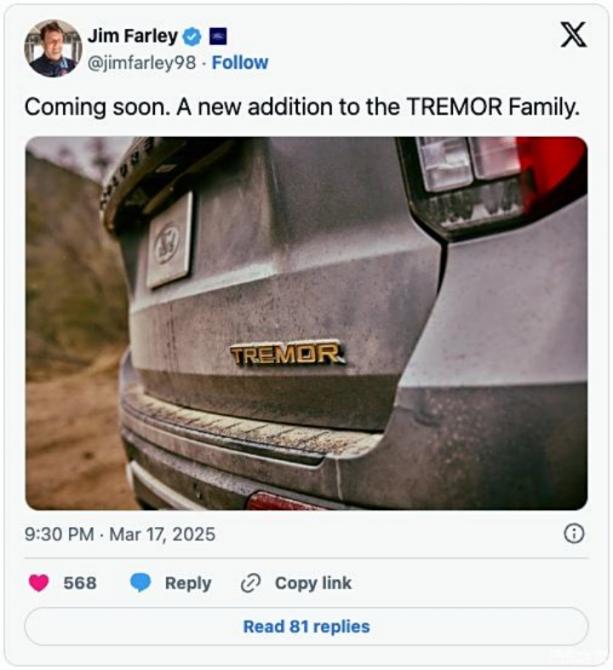Open the info icon beside the timestamp
613x670 pixels.
[x=574, y=534]
